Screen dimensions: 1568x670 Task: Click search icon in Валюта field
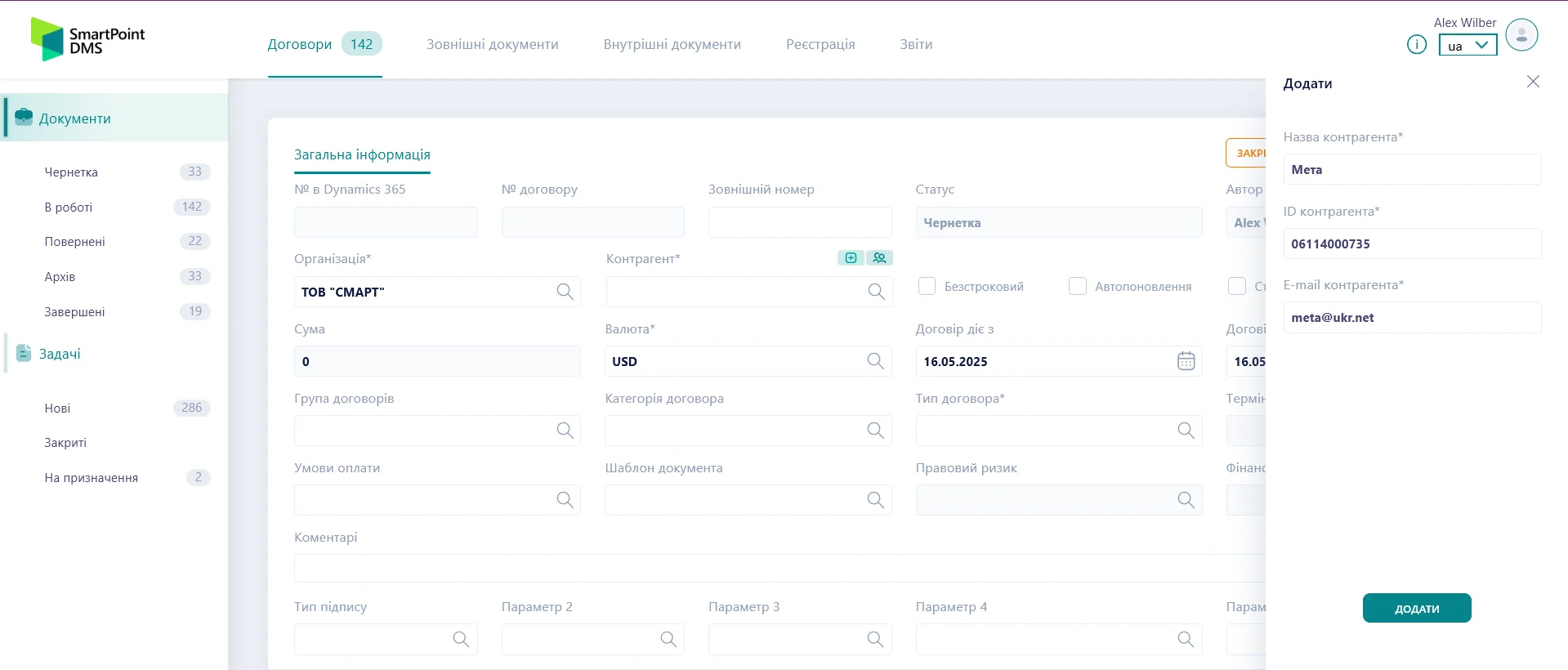[875, 361]
